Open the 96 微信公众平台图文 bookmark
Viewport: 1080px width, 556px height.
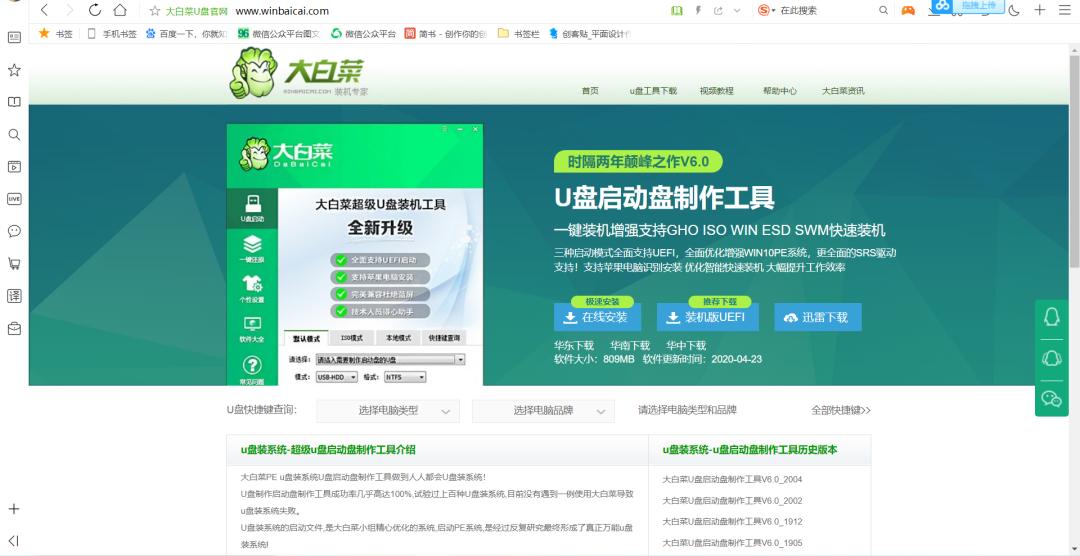(x=278, y=33)
